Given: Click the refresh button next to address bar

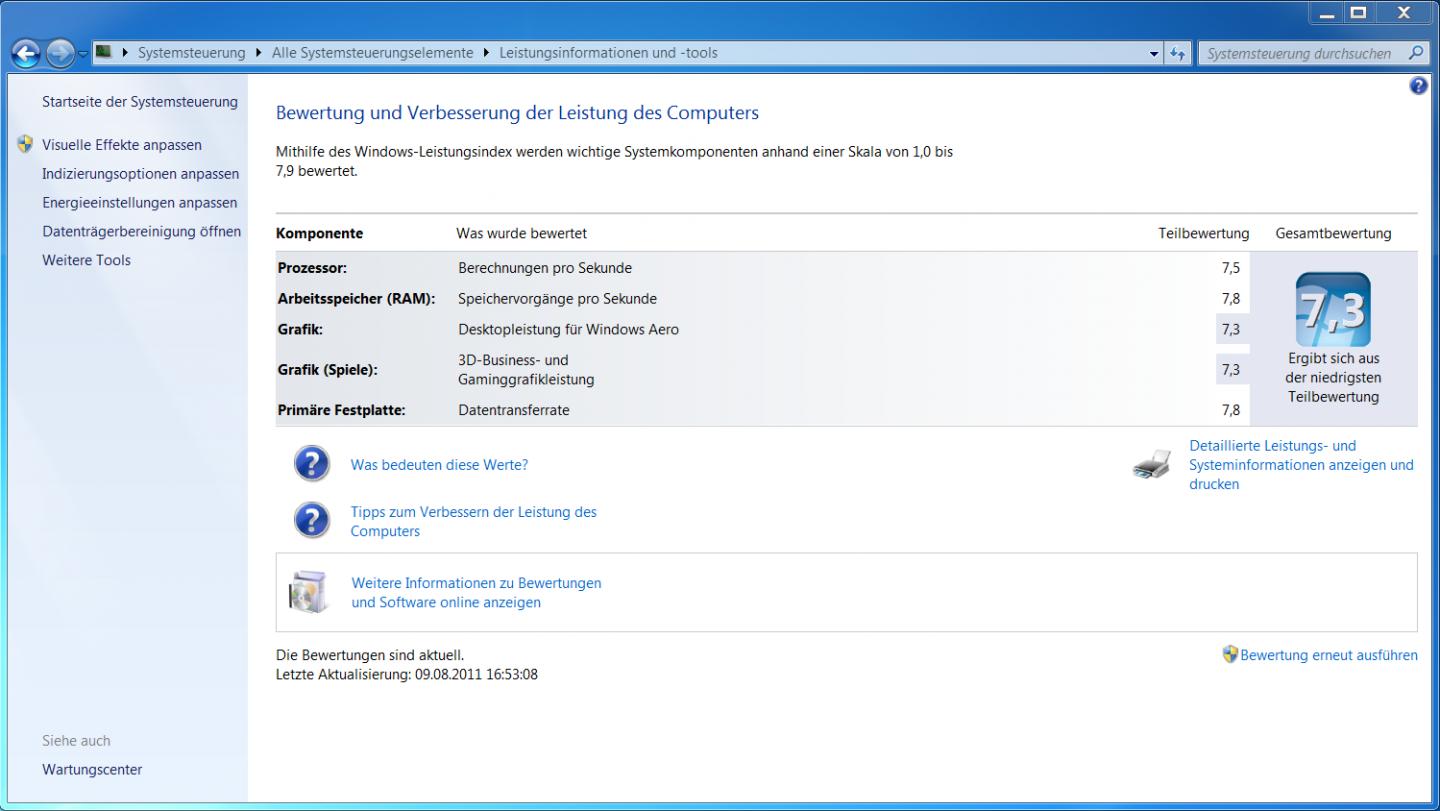Looking at the screenshot, I should 1177,53.
